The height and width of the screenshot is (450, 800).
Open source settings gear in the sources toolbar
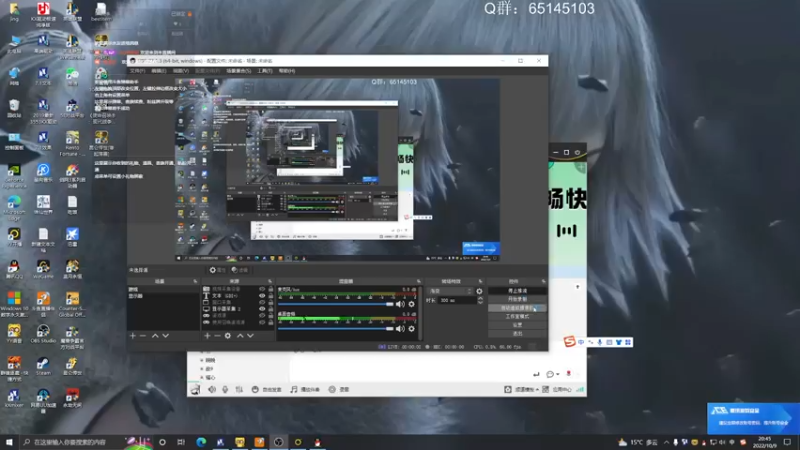228,336
